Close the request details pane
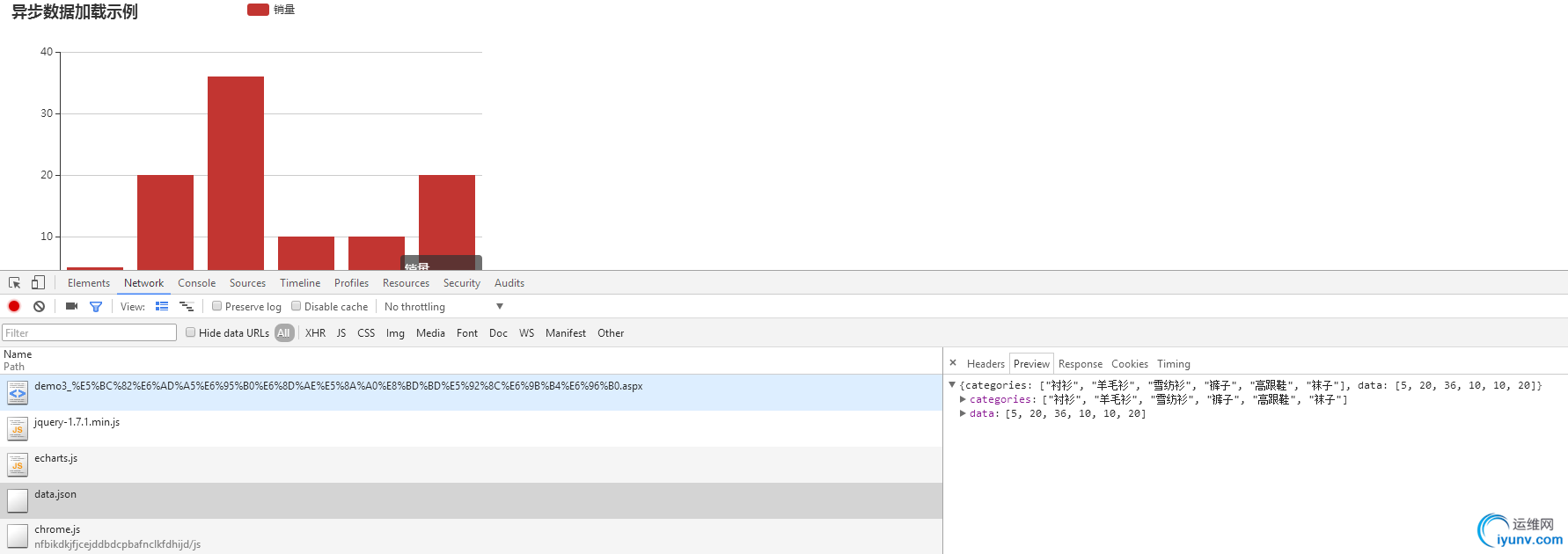The width and height of the screenshot is (1568, 554). [953, 362]
